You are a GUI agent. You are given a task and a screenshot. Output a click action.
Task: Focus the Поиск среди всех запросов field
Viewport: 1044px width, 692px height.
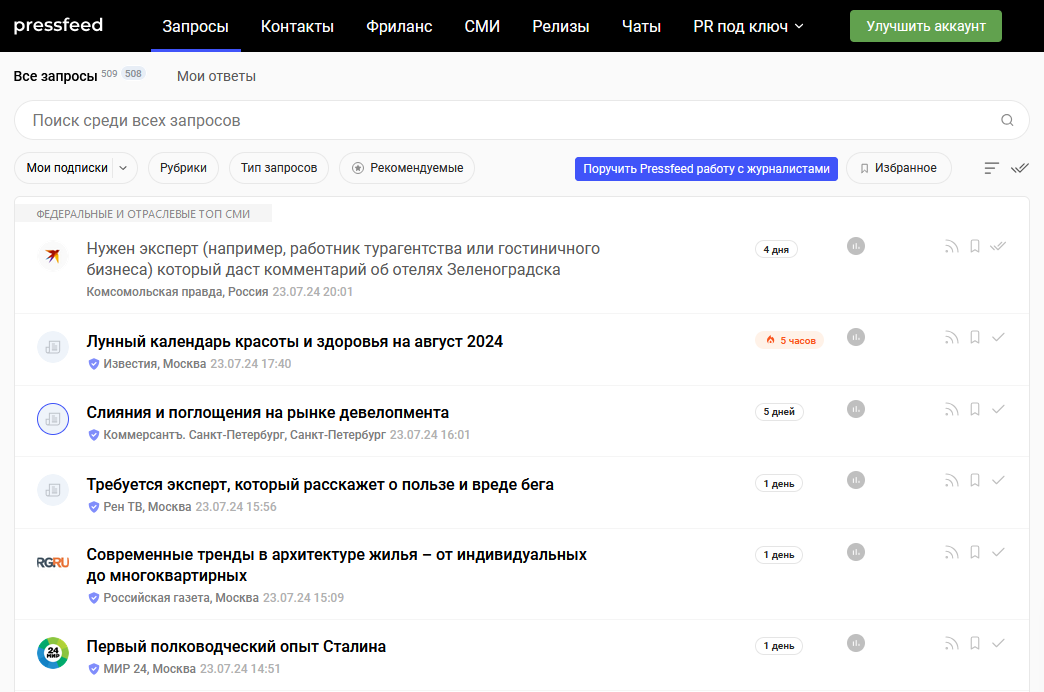521,120
